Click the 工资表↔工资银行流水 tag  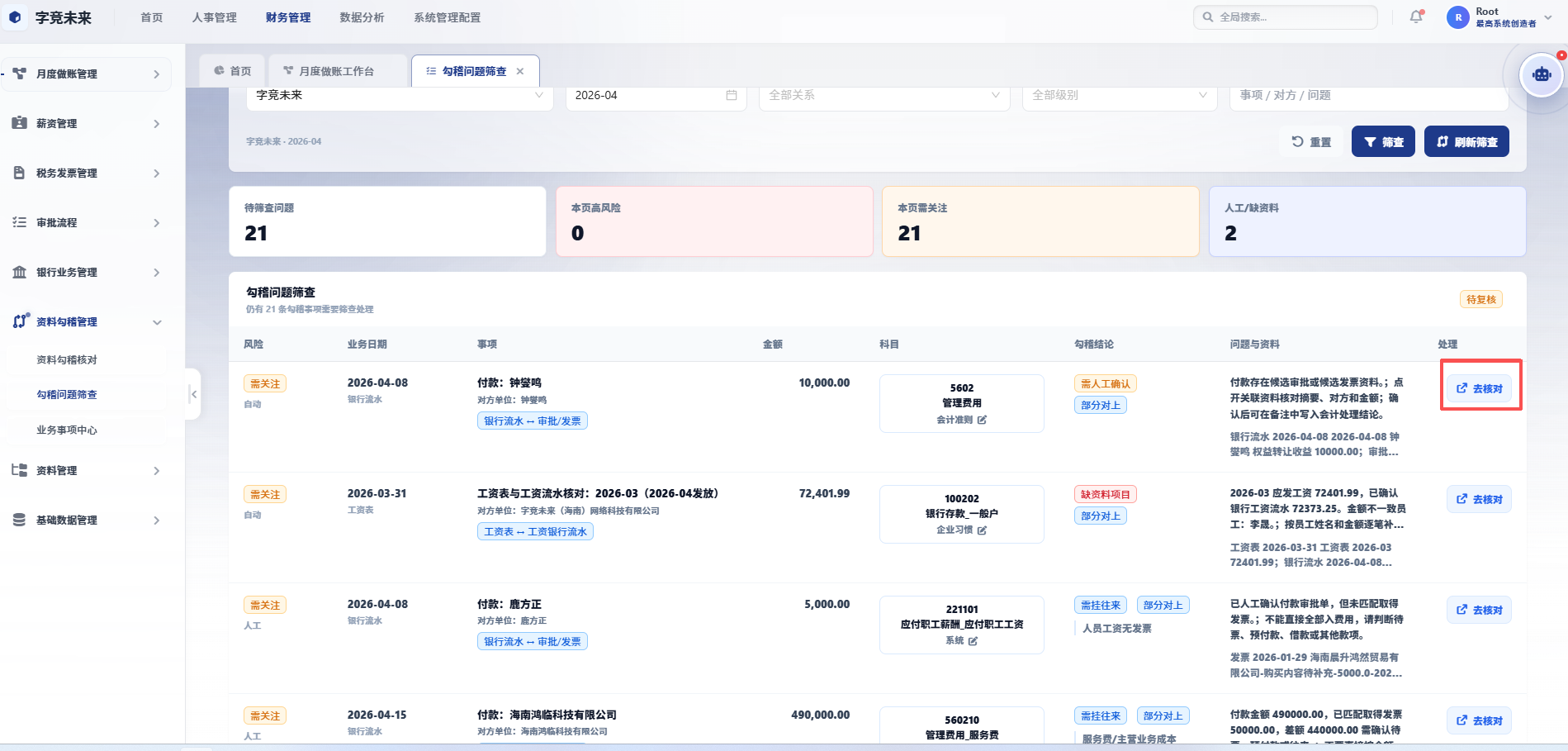tap(535, 531)
